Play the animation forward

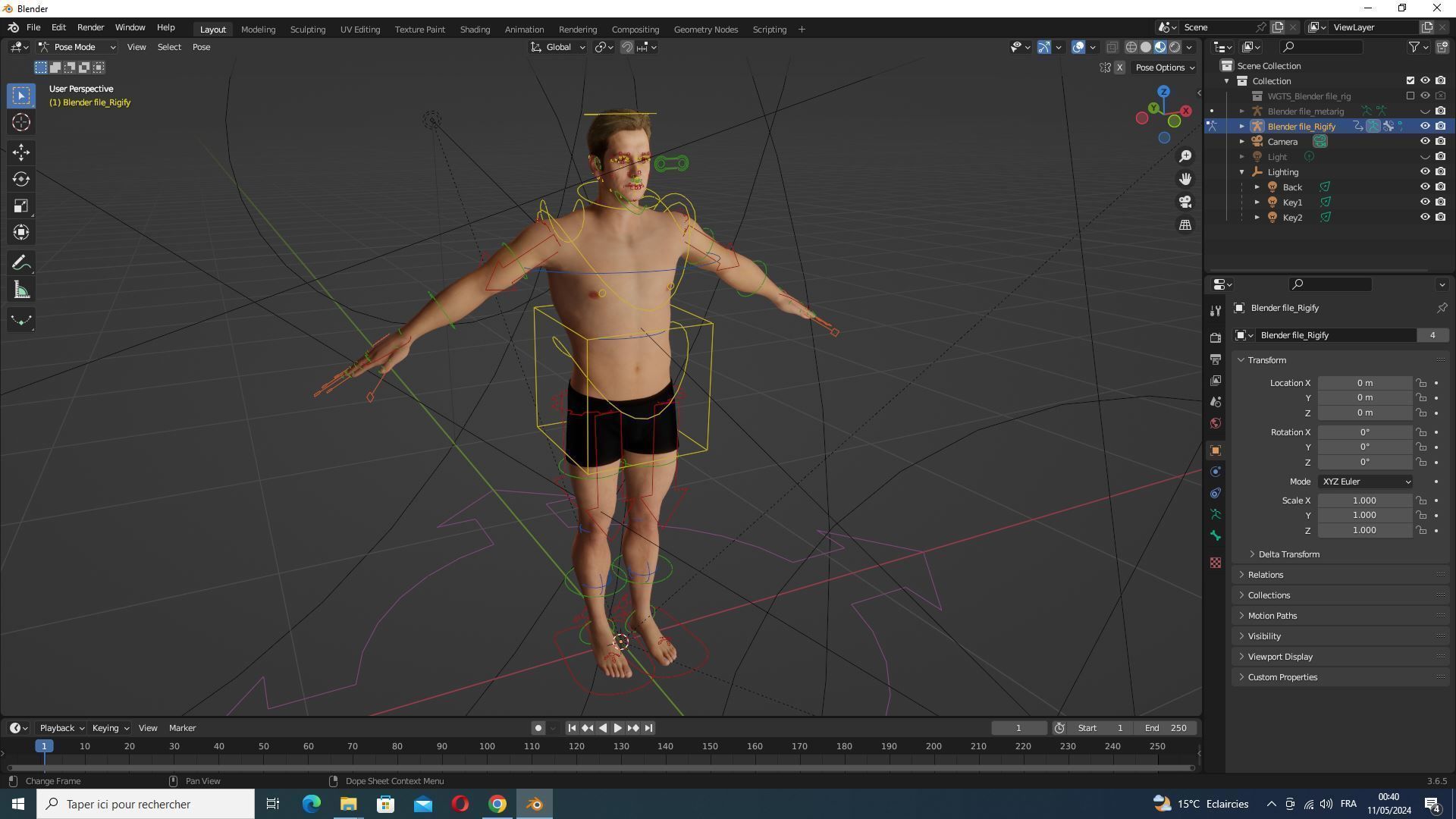[x=617, y=728]
